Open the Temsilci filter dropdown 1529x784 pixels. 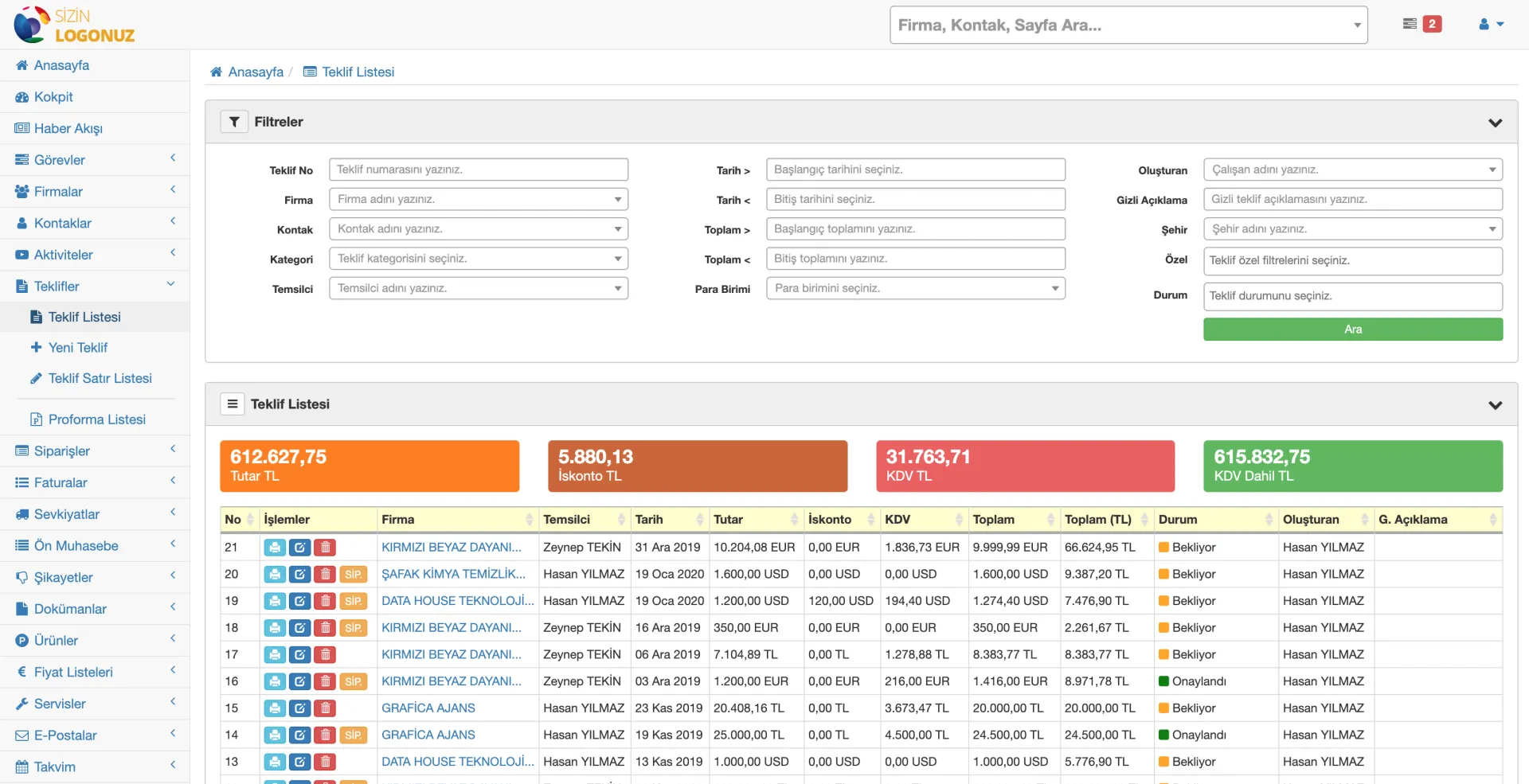tap(479, 288)
